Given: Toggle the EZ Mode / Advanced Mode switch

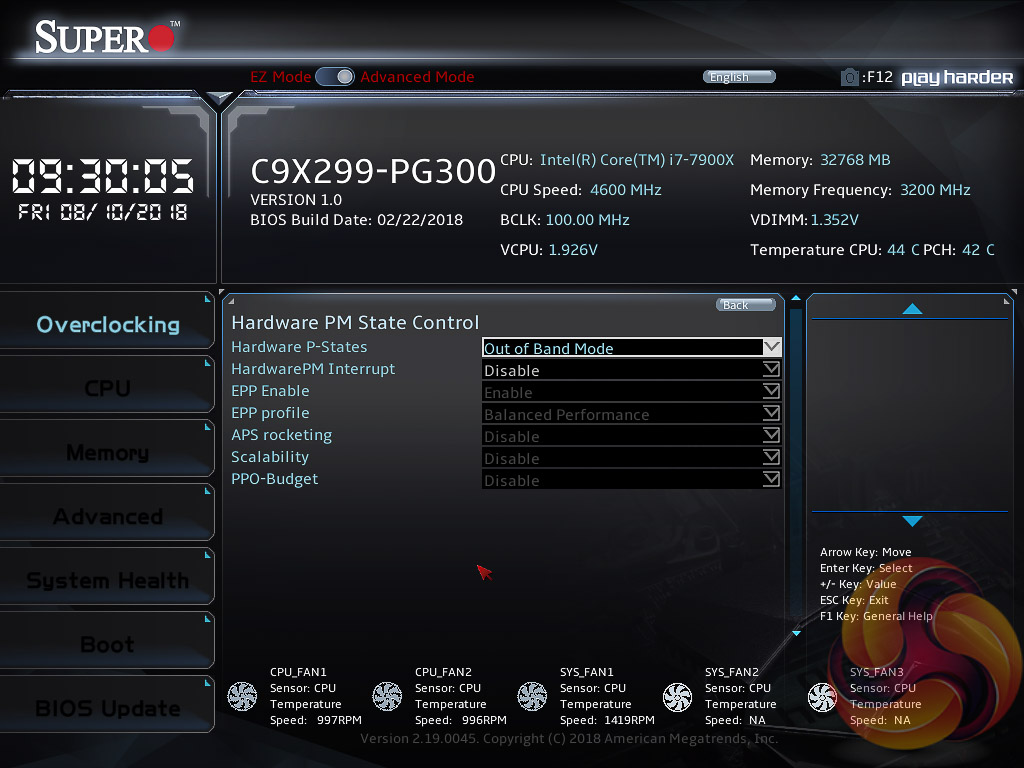Looking at the screenshot, I should pos(334,76).
